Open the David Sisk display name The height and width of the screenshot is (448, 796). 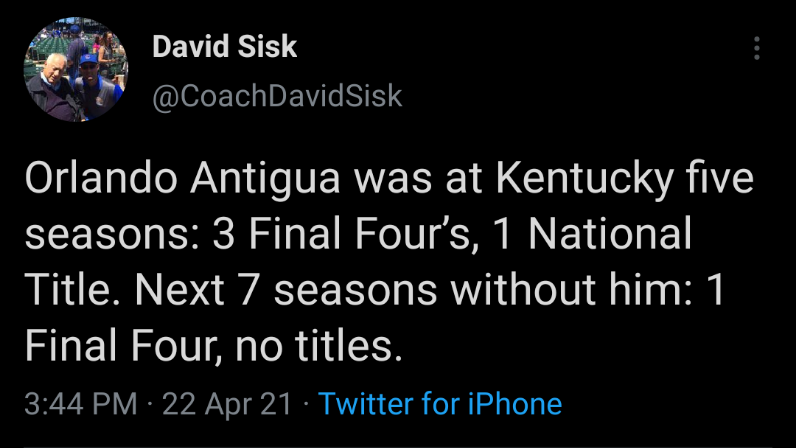[x=224, y=47]
